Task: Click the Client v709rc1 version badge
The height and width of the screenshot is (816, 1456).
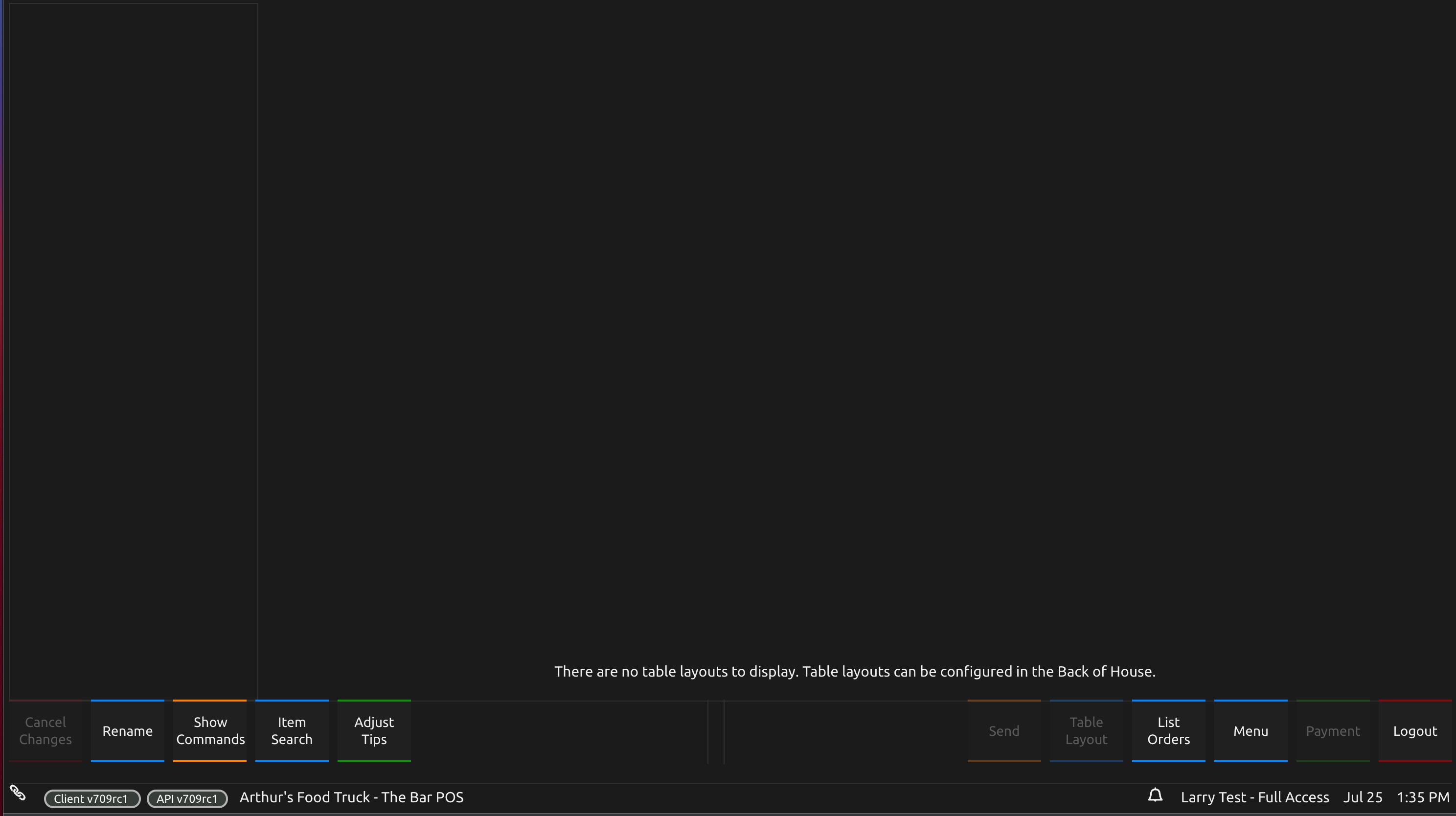Action: (91, 798)
